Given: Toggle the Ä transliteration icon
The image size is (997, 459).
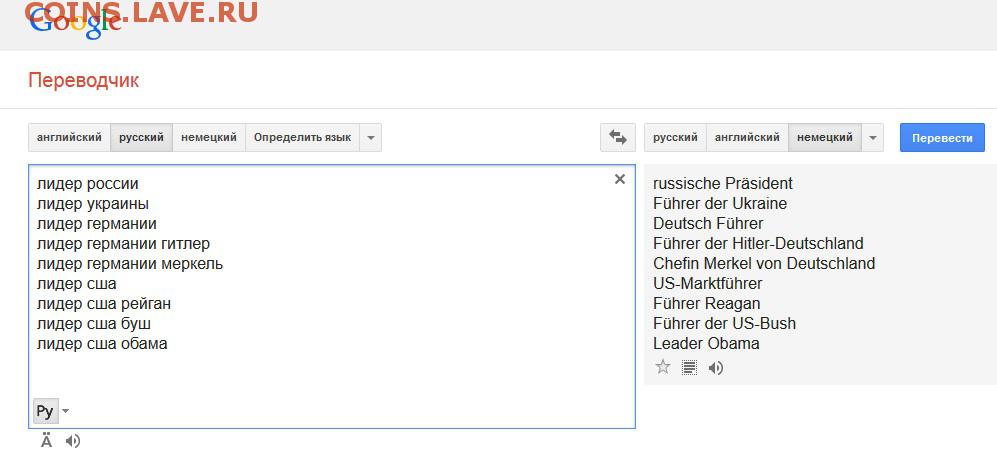Looking at the screenshot, I should (46, 440).
